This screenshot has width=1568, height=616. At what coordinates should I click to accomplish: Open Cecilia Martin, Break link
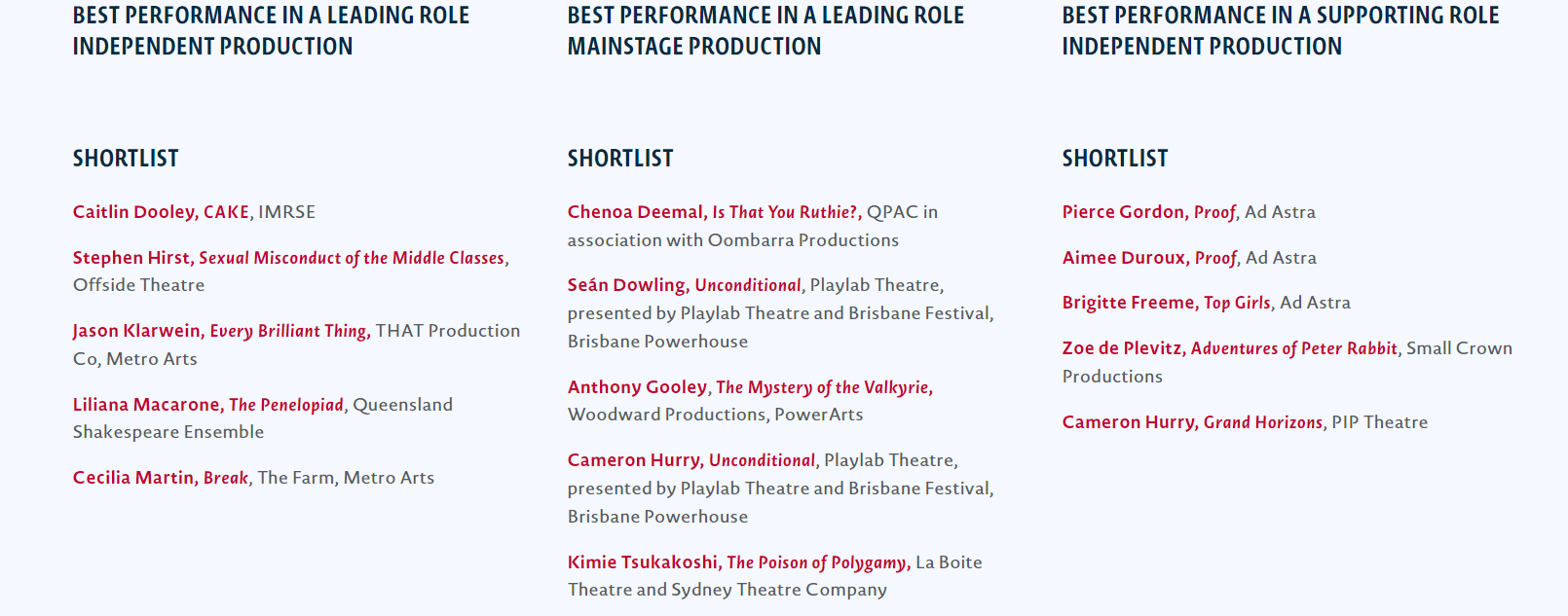click(161, 478)
